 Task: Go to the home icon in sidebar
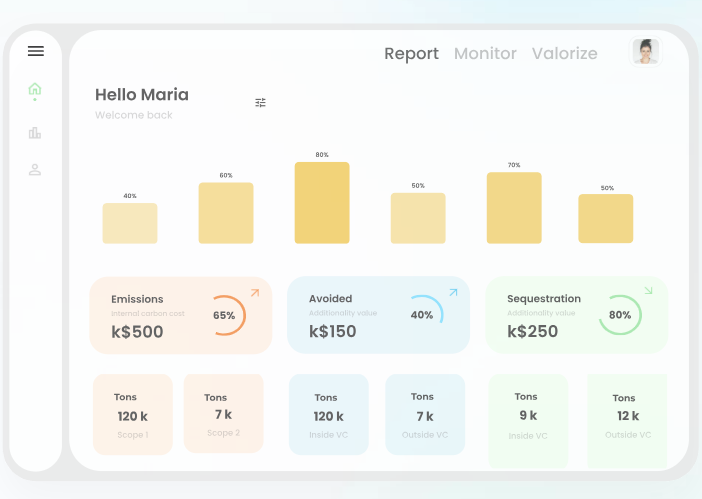coord(35,89)
